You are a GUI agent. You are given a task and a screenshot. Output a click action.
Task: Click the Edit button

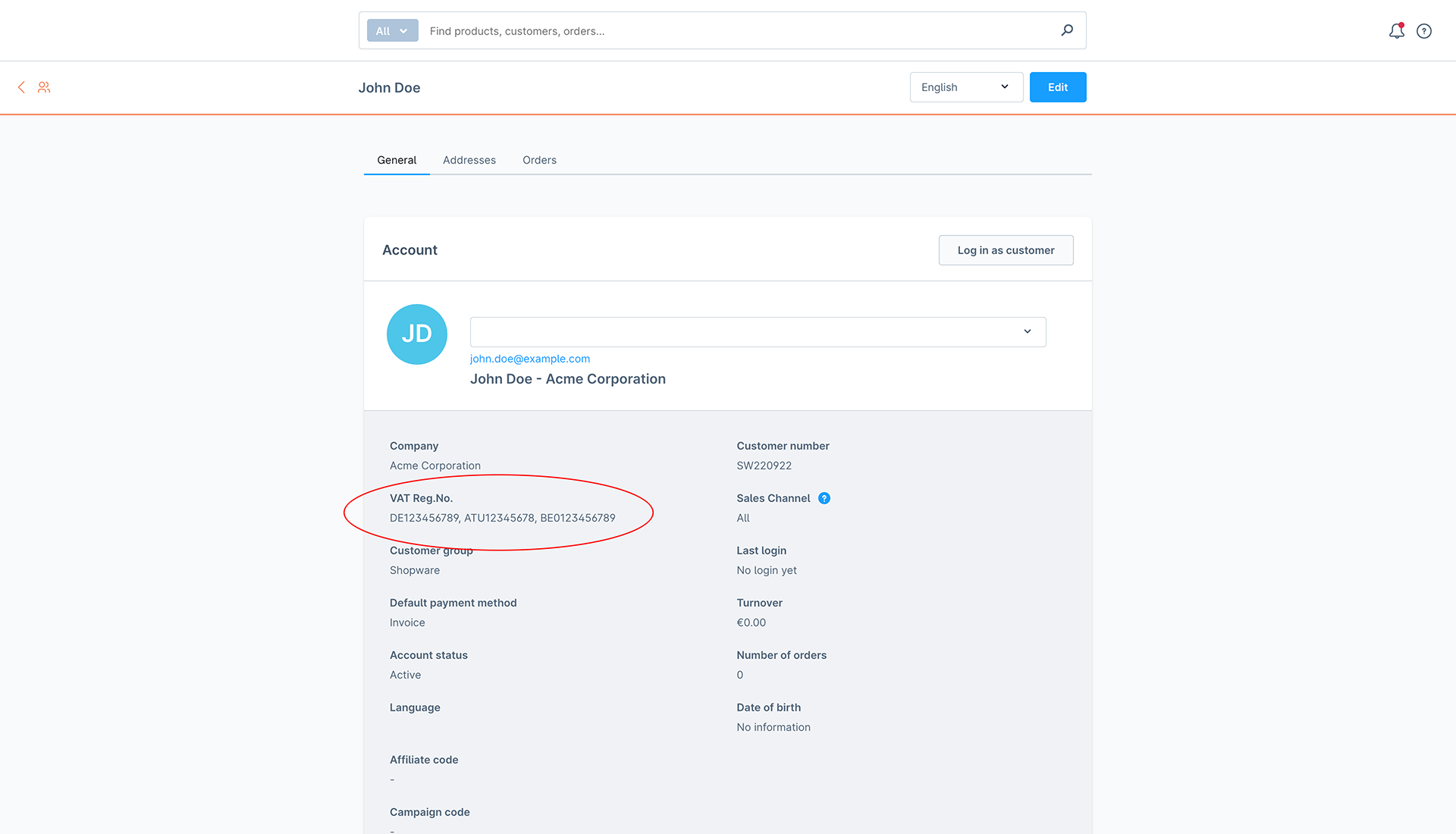coord(1057,86)
